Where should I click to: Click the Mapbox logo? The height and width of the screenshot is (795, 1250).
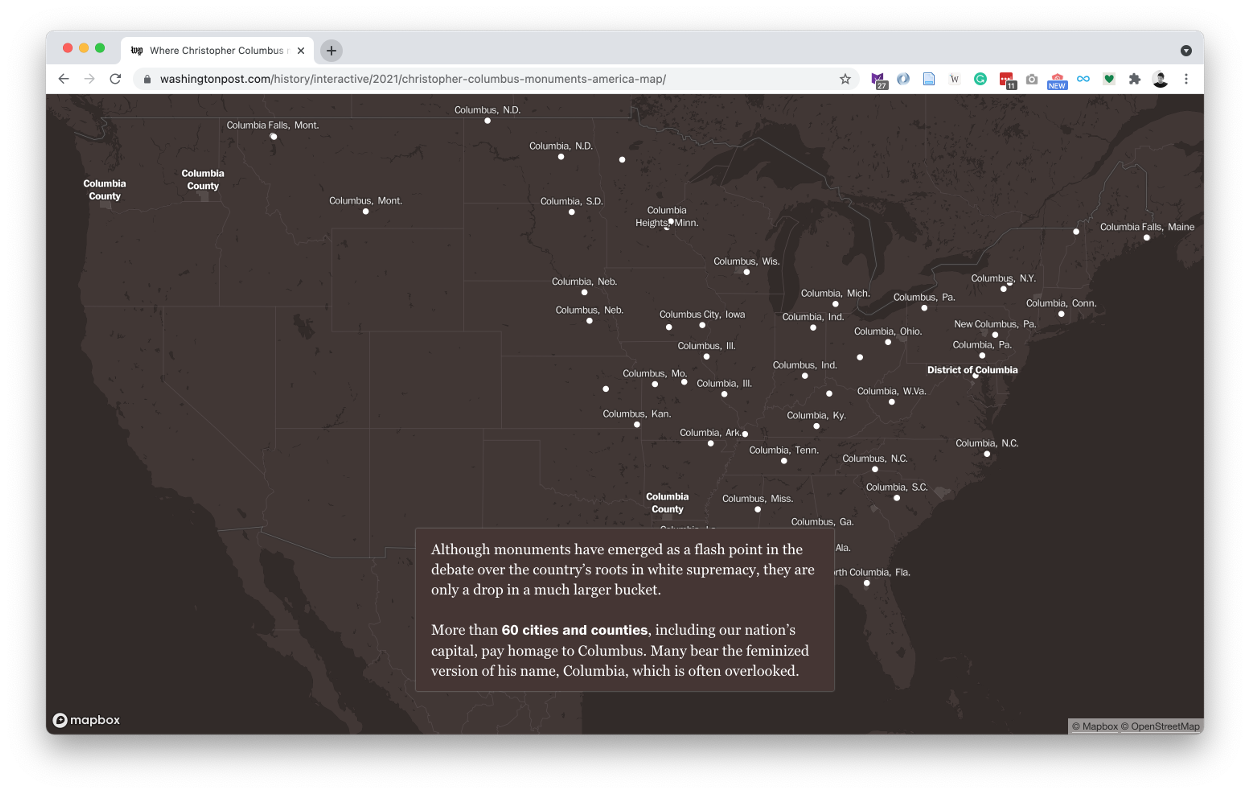[x=86, y=720]
